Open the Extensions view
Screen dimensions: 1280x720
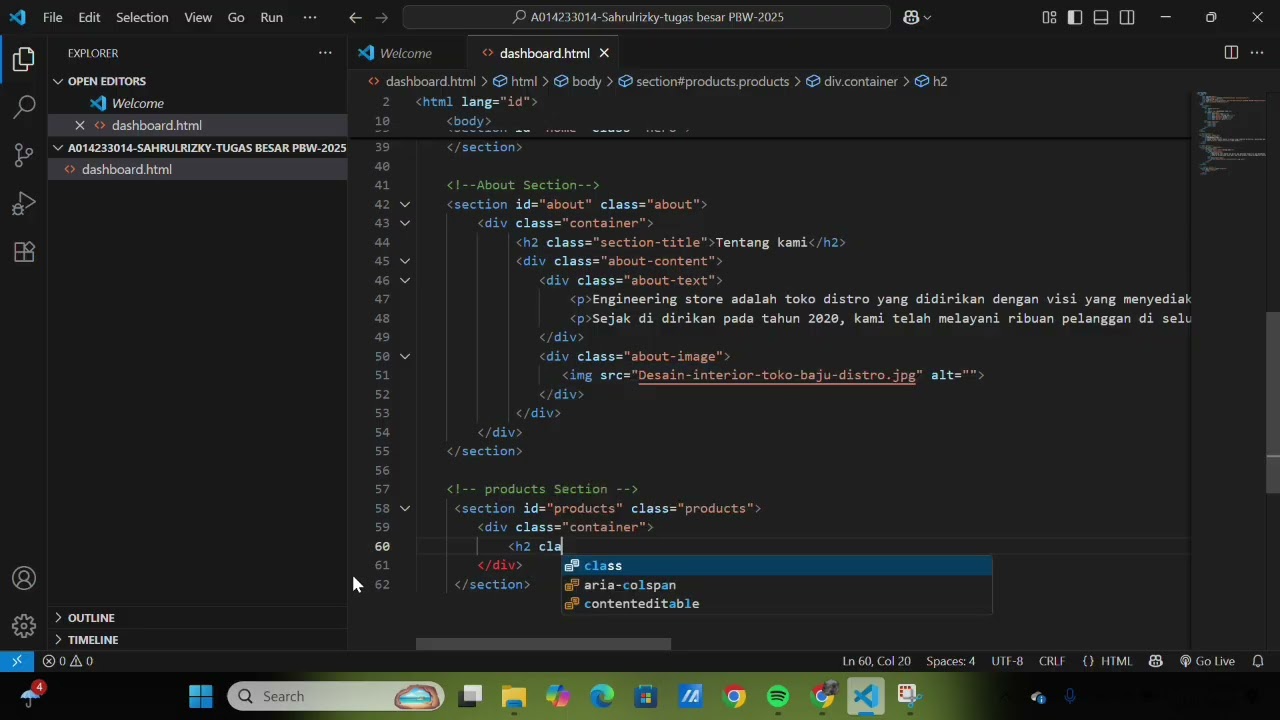tap(24, 252)
